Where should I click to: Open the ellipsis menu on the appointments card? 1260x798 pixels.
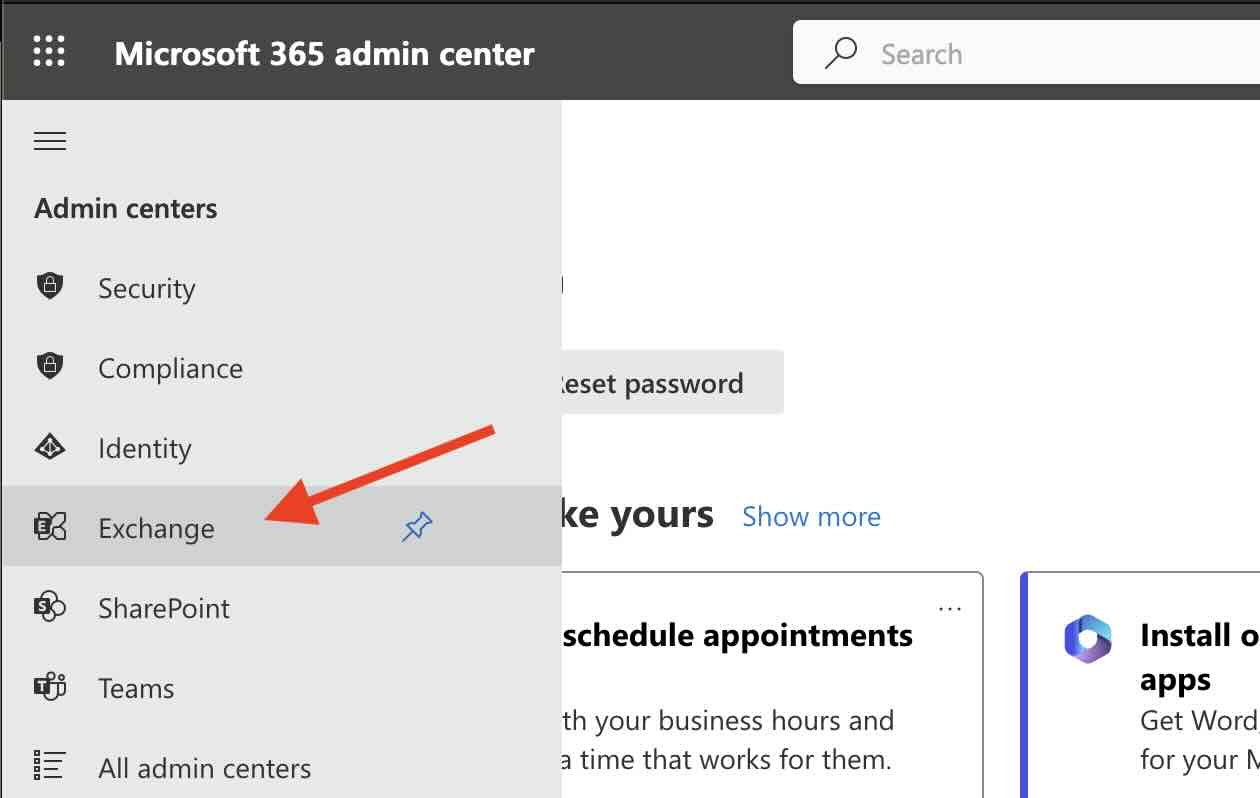click(949, 608)
